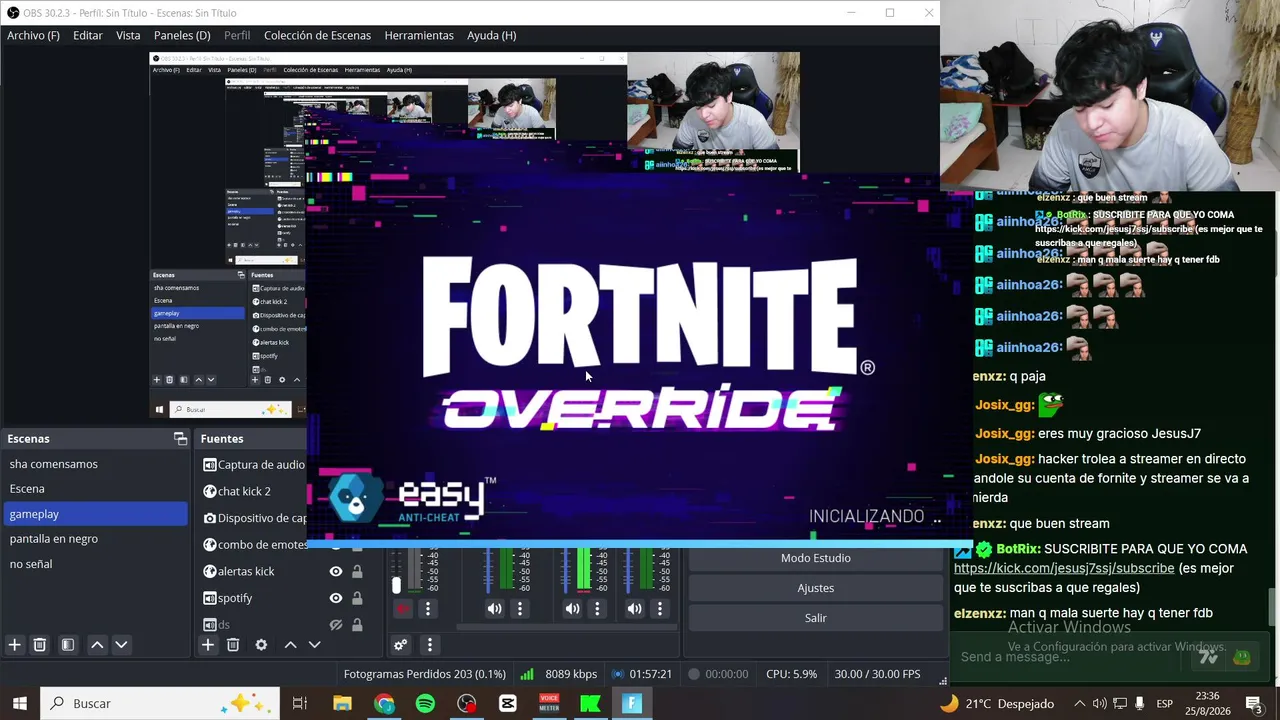This screenshot has width=1280, height=720.
Task: Click the Salir button
Action: coord(816,618)
